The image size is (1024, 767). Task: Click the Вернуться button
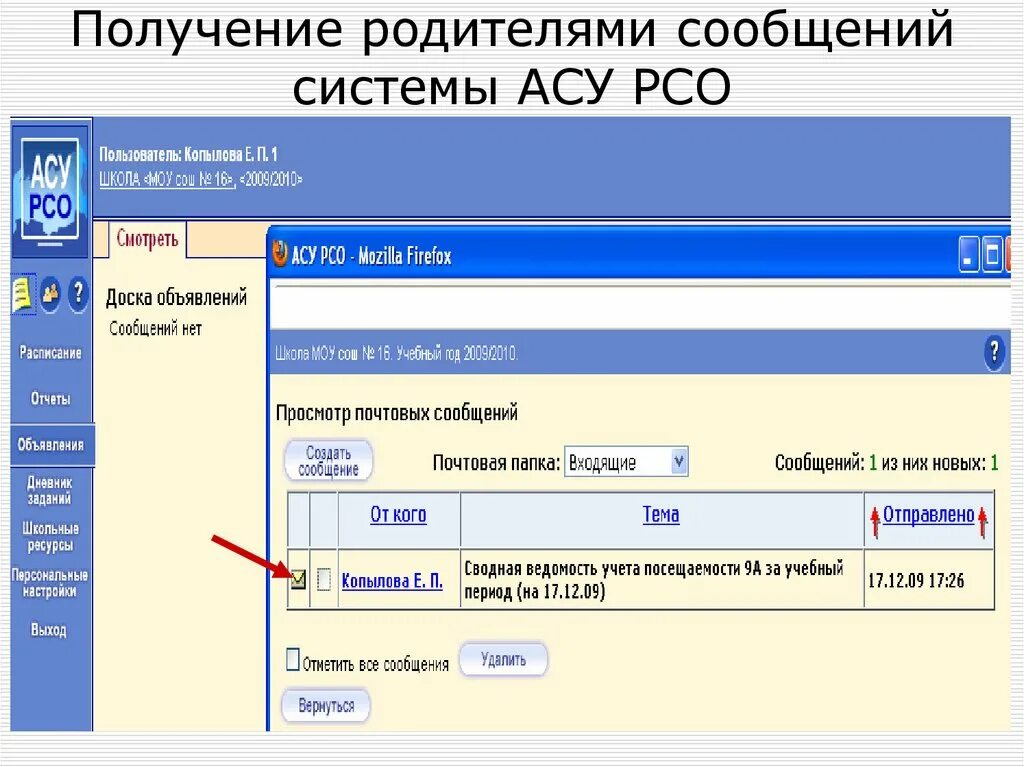(326, 706)
